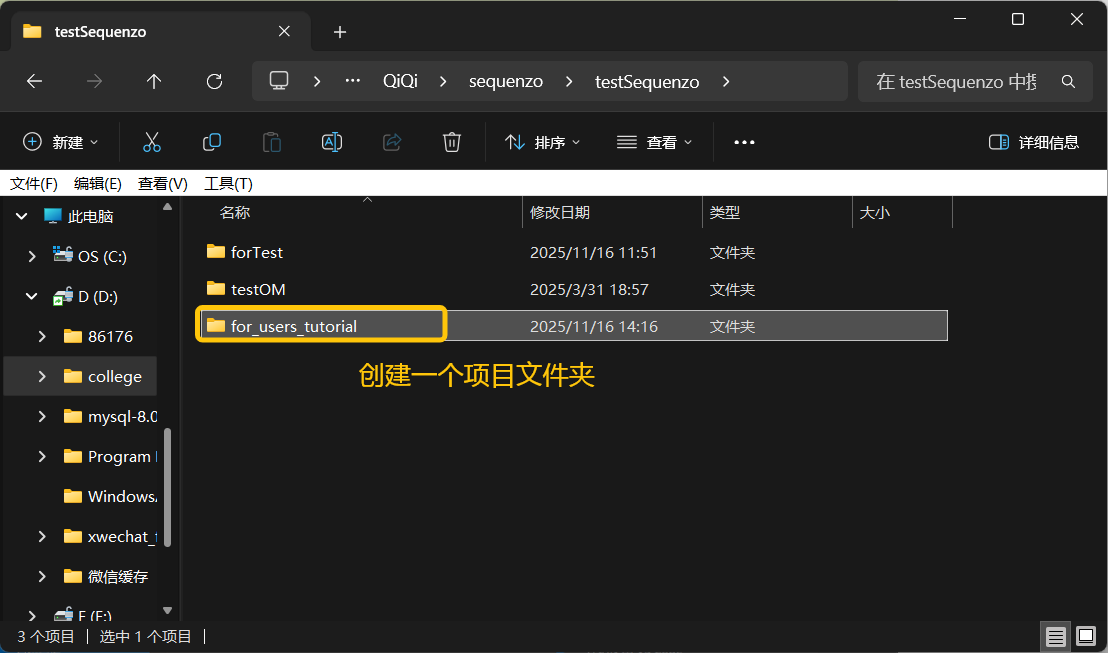Open the 文件(F) menu
The image size is (1108, 653).
[34, 184]
